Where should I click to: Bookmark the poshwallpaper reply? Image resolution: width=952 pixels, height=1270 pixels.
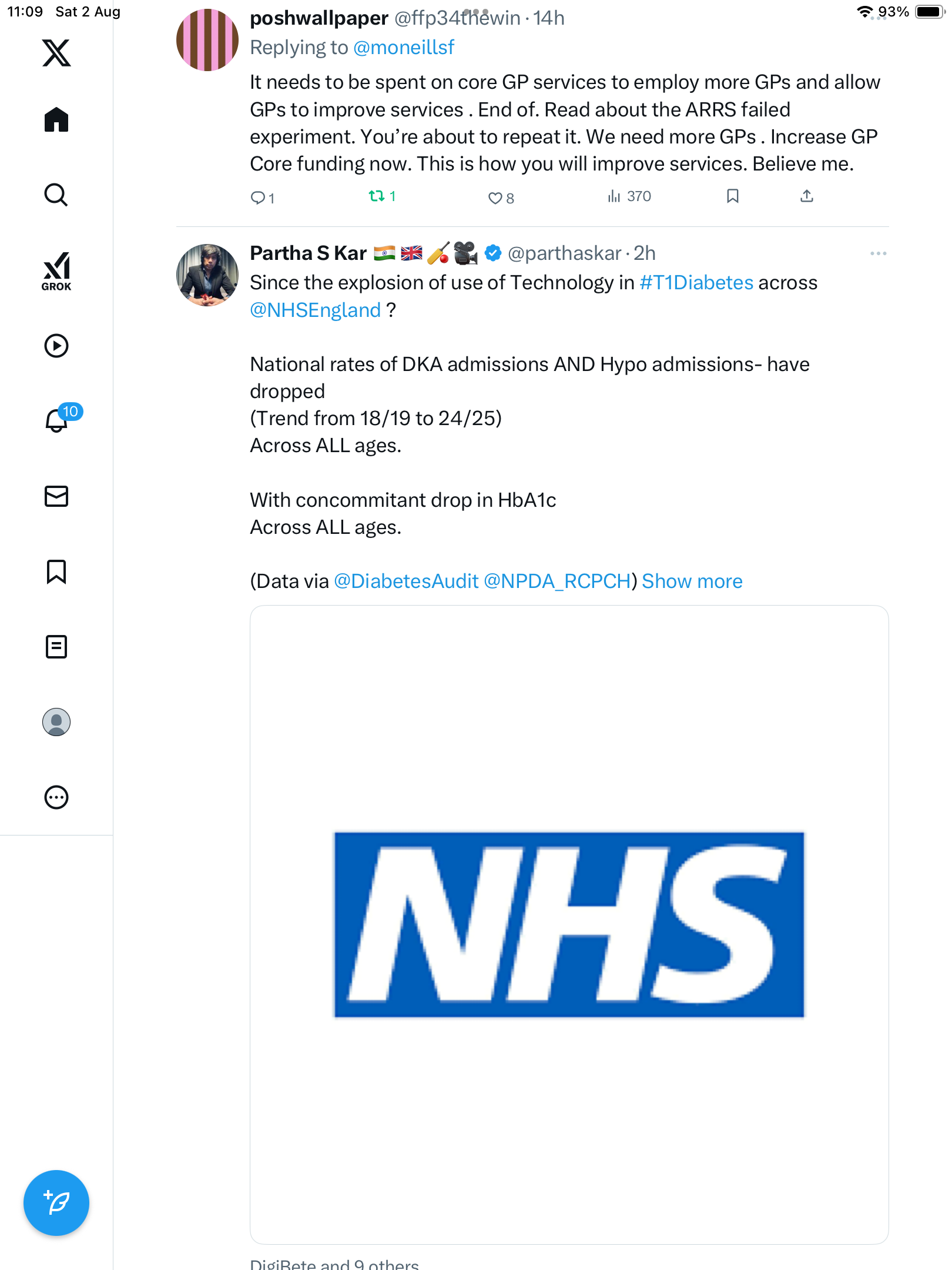pos(732,196)
